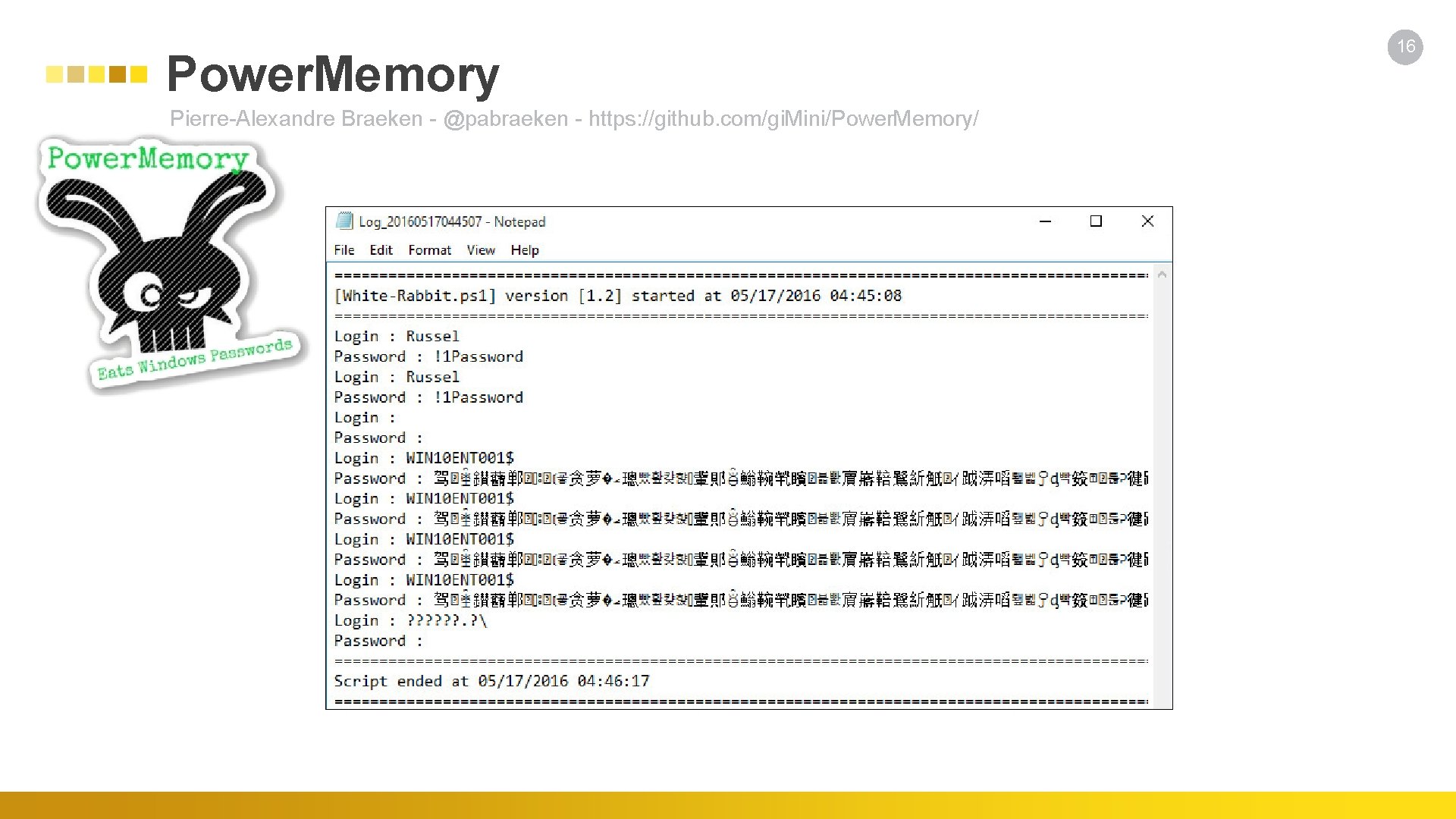The image size is (1456, 819).
Task: Click the PowerMemory GitHub URL
Action: click(x=783, y=119)
